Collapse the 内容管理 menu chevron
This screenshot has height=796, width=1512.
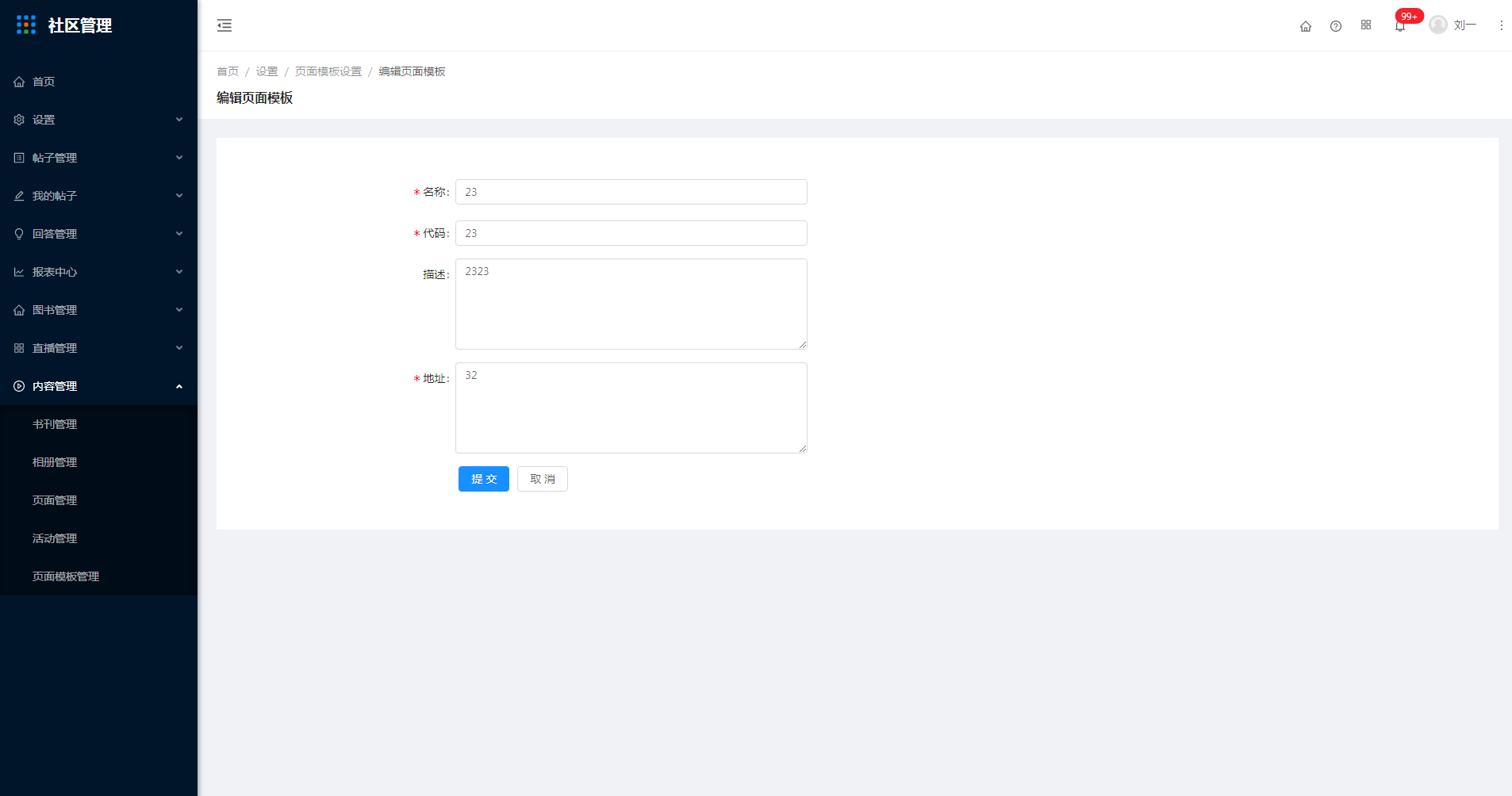[x=179, y=386]
